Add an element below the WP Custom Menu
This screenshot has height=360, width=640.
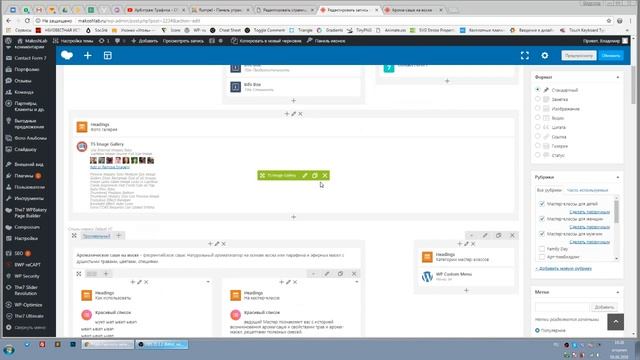point(466,290)
